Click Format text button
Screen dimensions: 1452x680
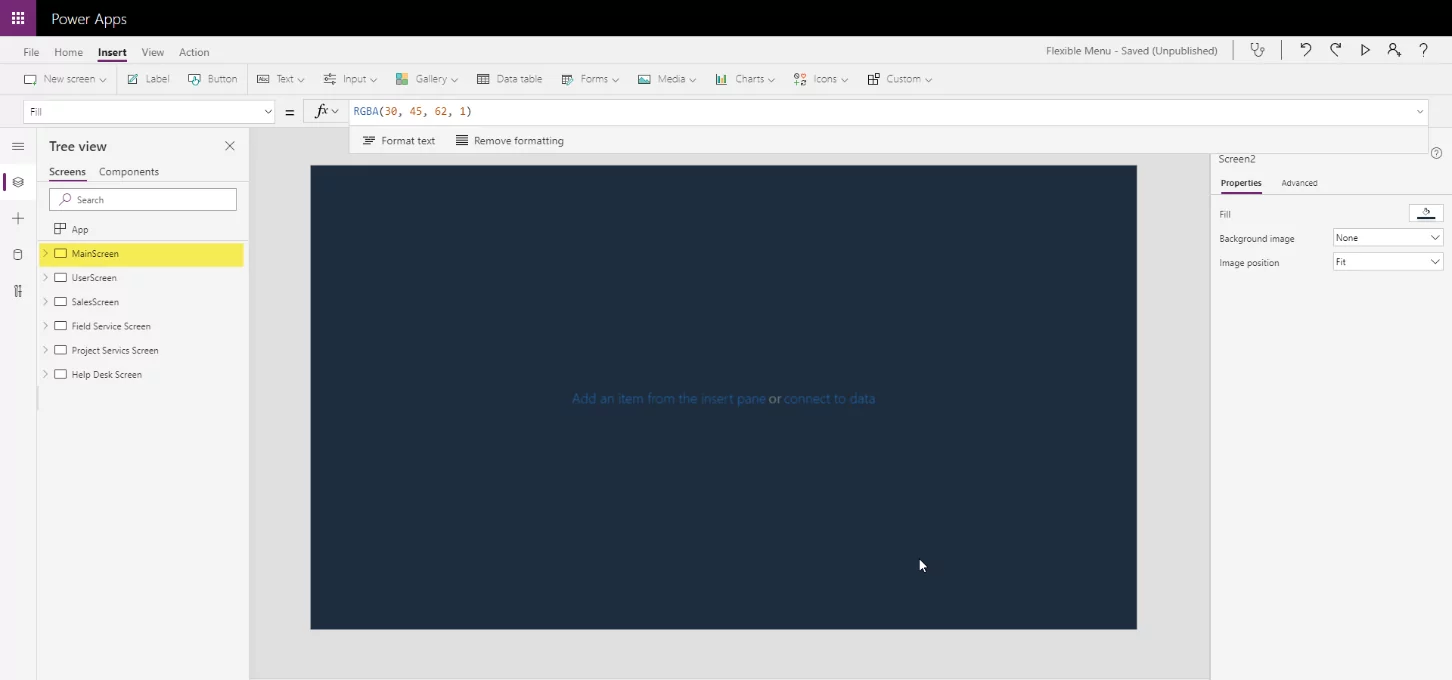pos(398,141)
